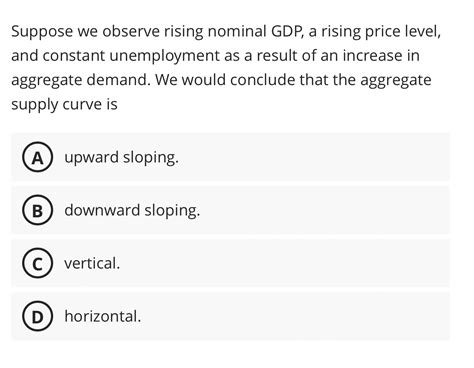The height and width of the screenshot is (368, 474).
Task: Click the word 'unemployment' in the question
Action: (x=164, y=56)
